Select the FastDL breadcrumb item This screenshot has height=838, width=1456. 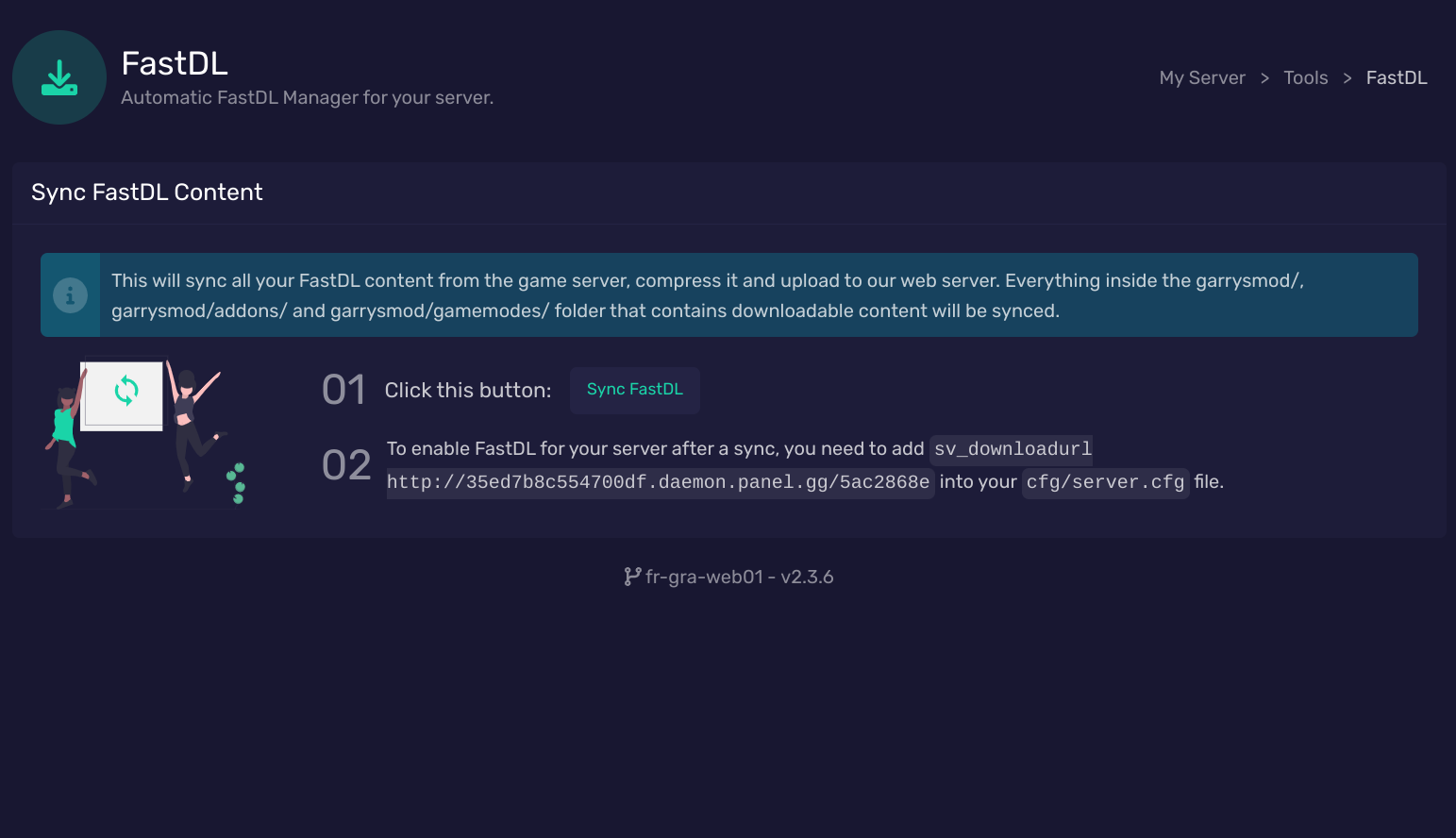pyautogui.click(x=1397, y=78)
